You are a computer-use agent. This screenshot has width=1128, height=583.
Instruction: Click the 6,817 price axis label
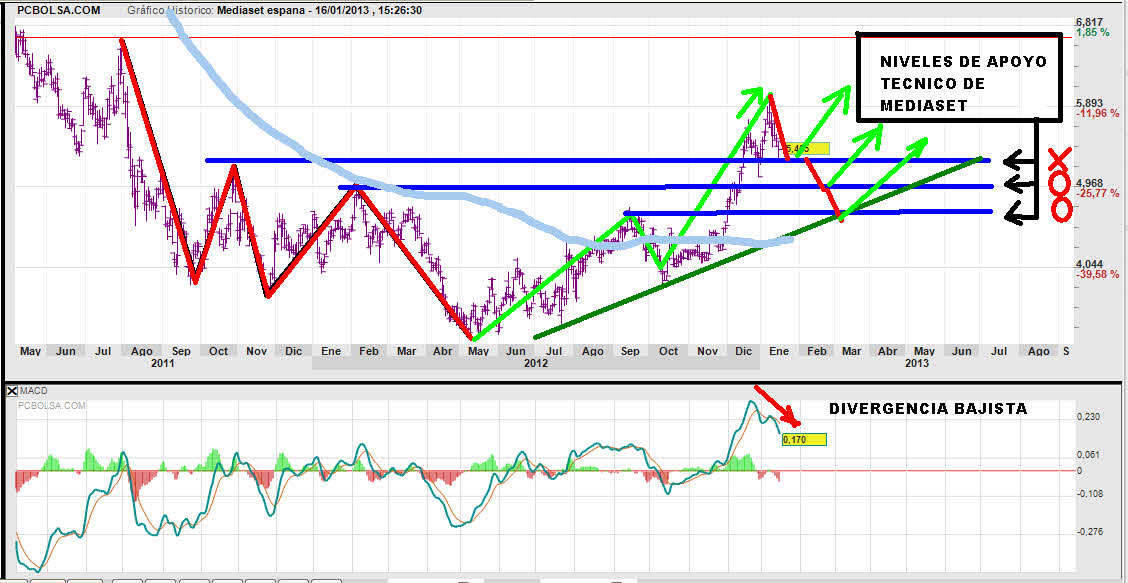coord(1089,22)
